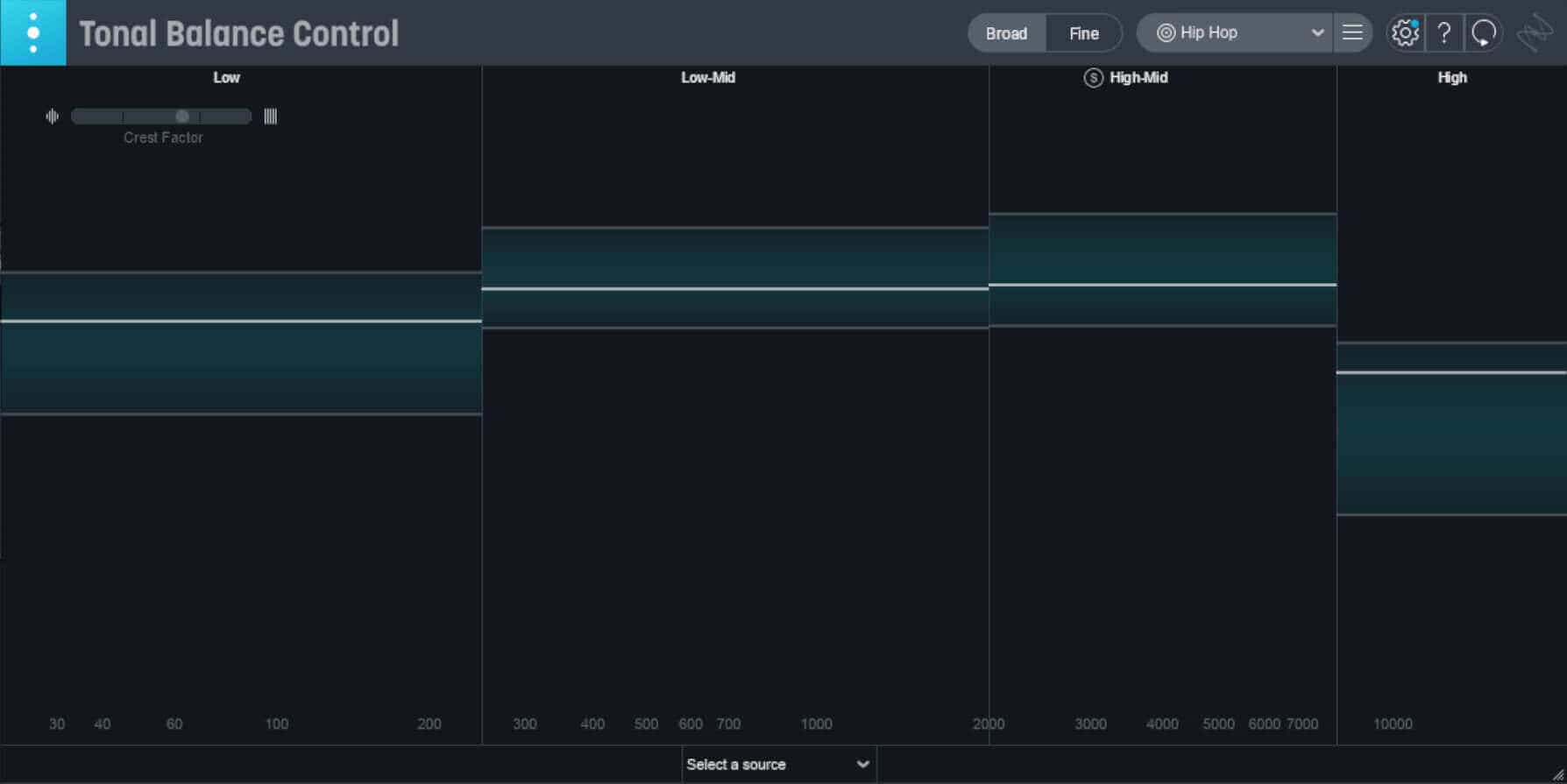Click the speech-bubble icon in the header

pyautogui.click(x=1484, y=33)
